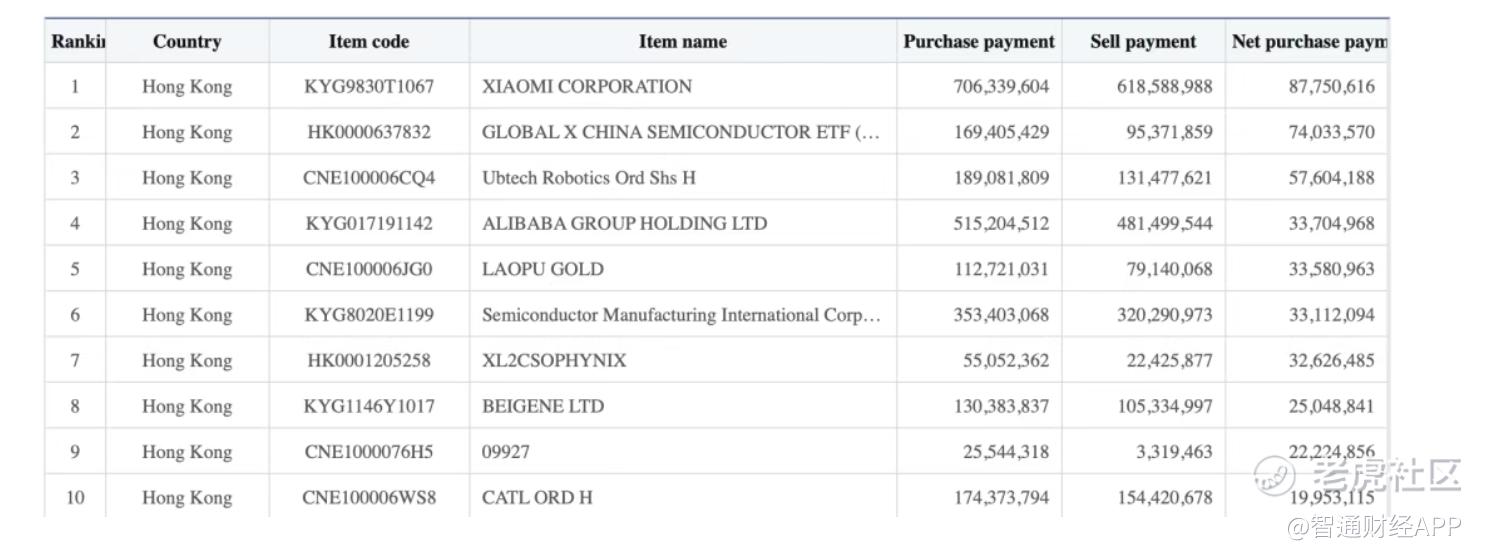Screen dimensions: 1490x560
Task: Click the Purchase payment column header
Action: [x=979, y=42]
